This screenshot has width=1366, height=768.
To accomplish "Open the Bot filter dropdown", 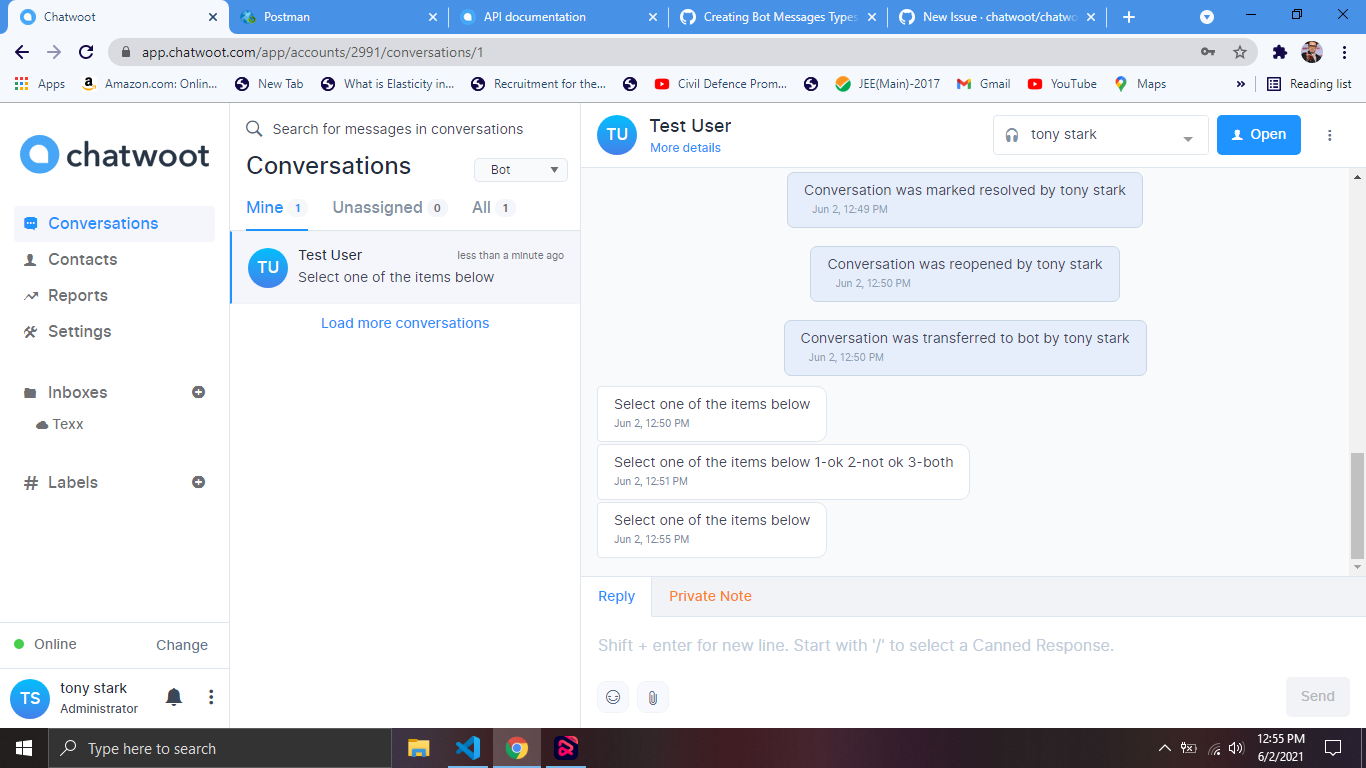I will 520,169.
